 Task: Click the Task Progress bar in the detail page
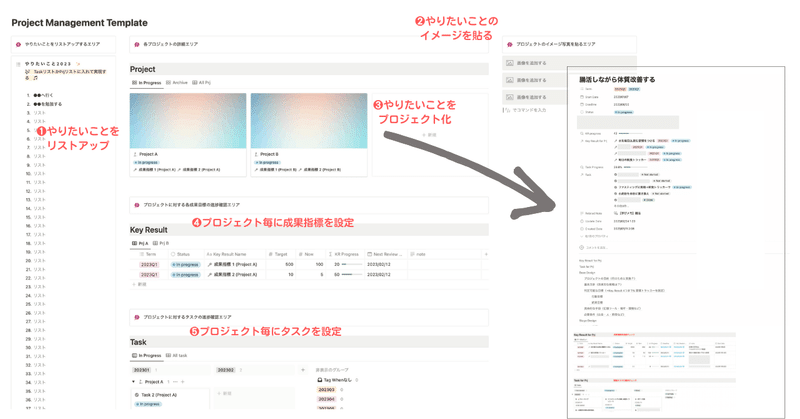[635, 167]
